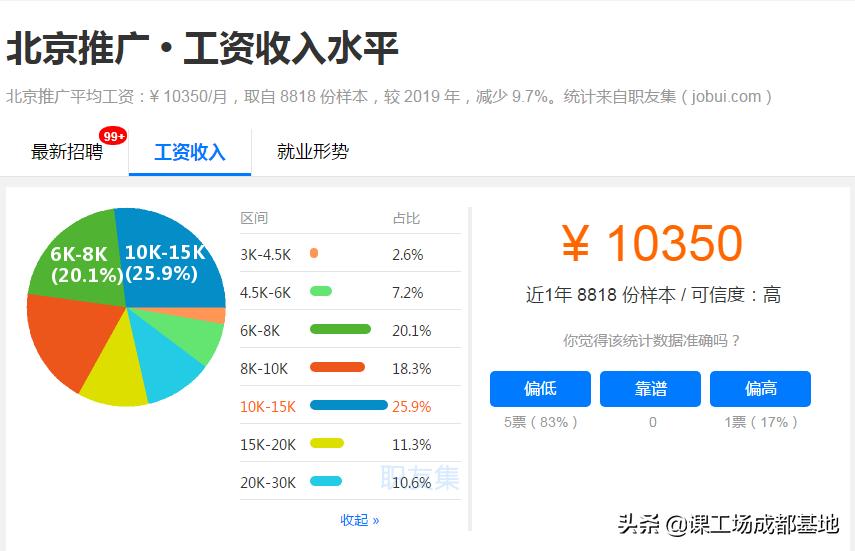Click the 你觉得该统计数据准确吗 question text

(x=652, y=341)
